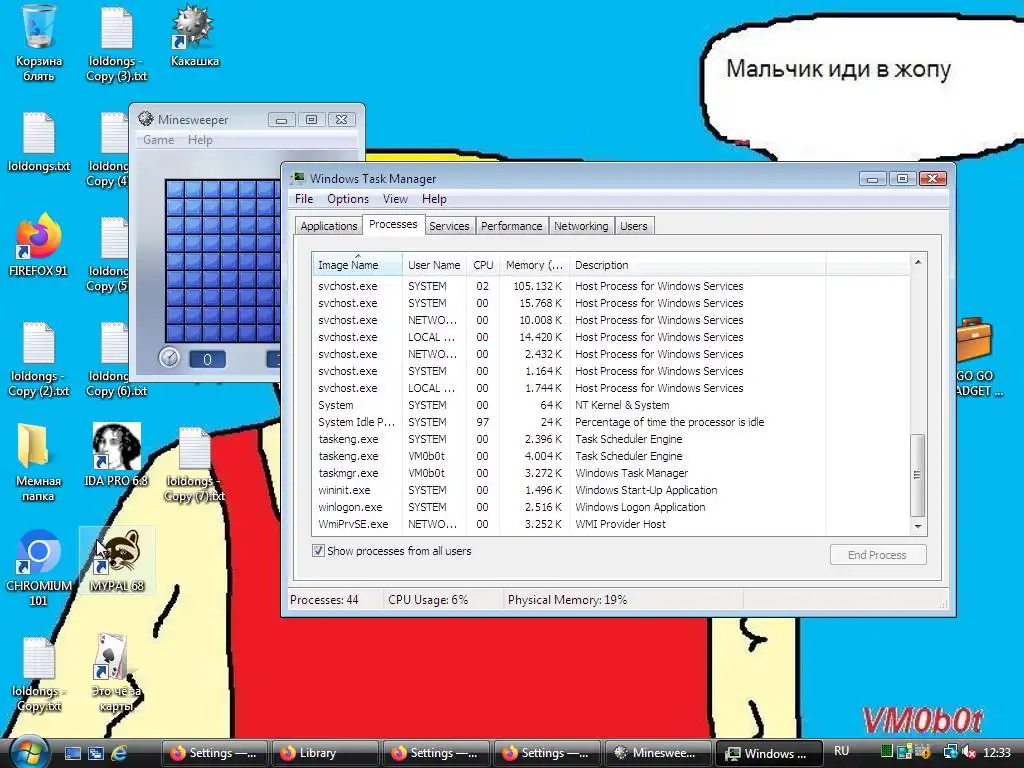Select the loldongs - Copy (3).txt file icon
The width and height of the screenshot is (1024, 768).
[x=116, y=43]
